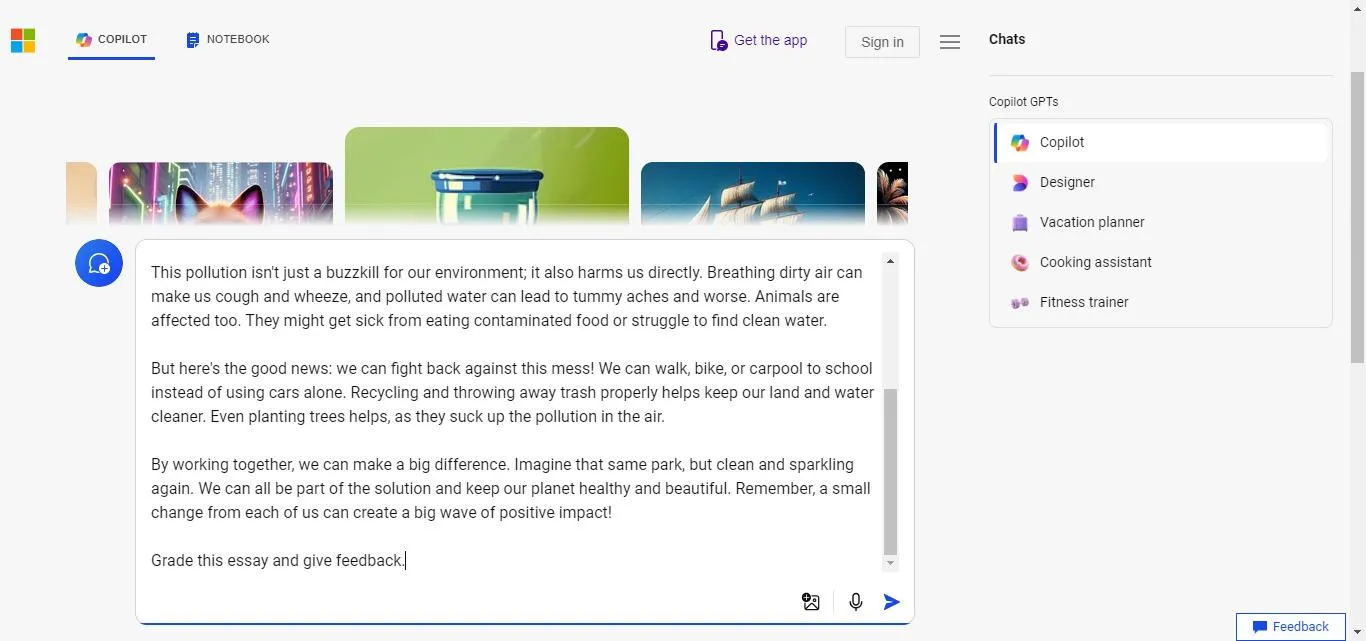Open the Get the app link

tap(758, 40)
